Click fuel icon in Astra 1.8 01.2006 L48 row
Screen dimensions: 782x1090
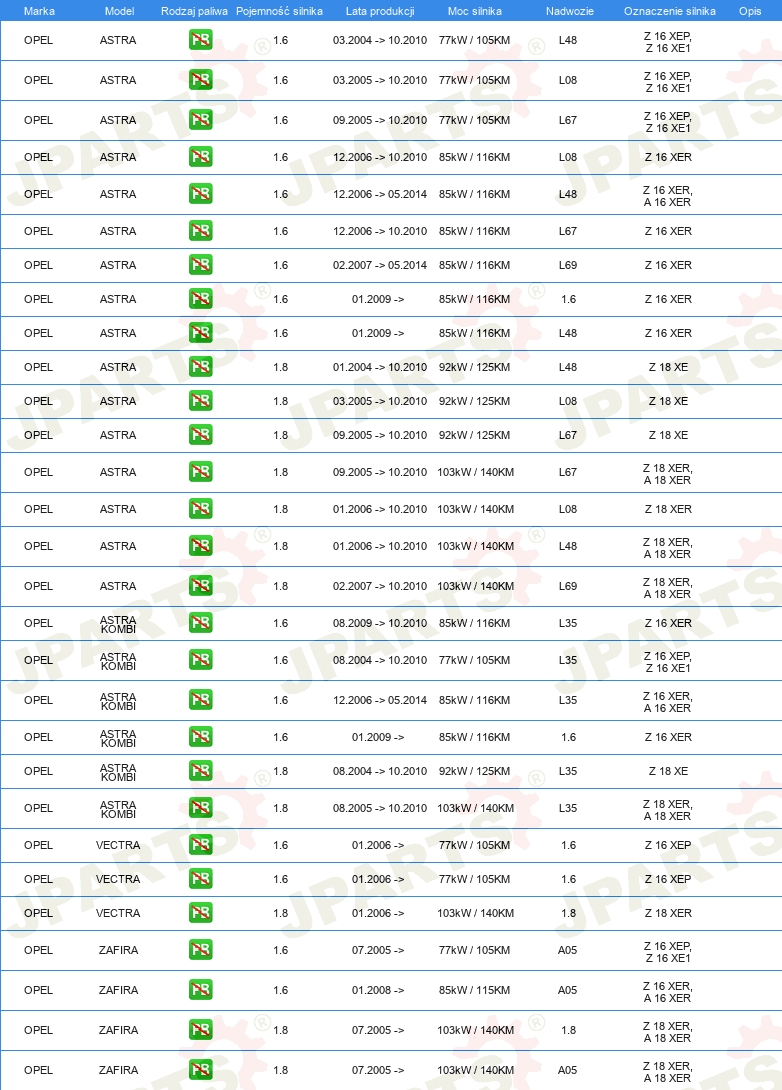point(201,546)
